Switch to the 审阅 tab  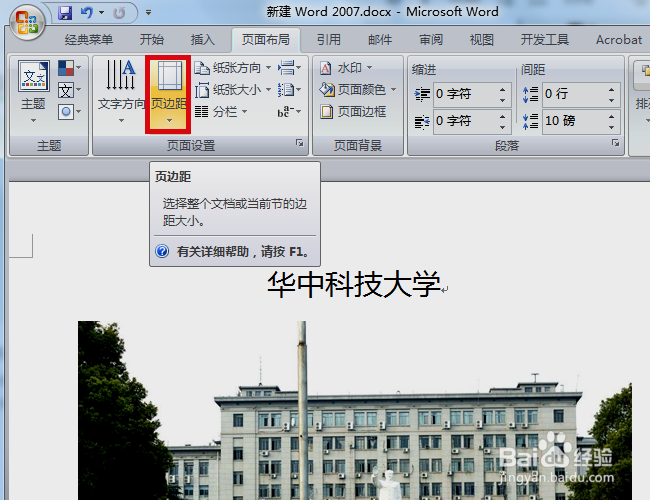431,40
